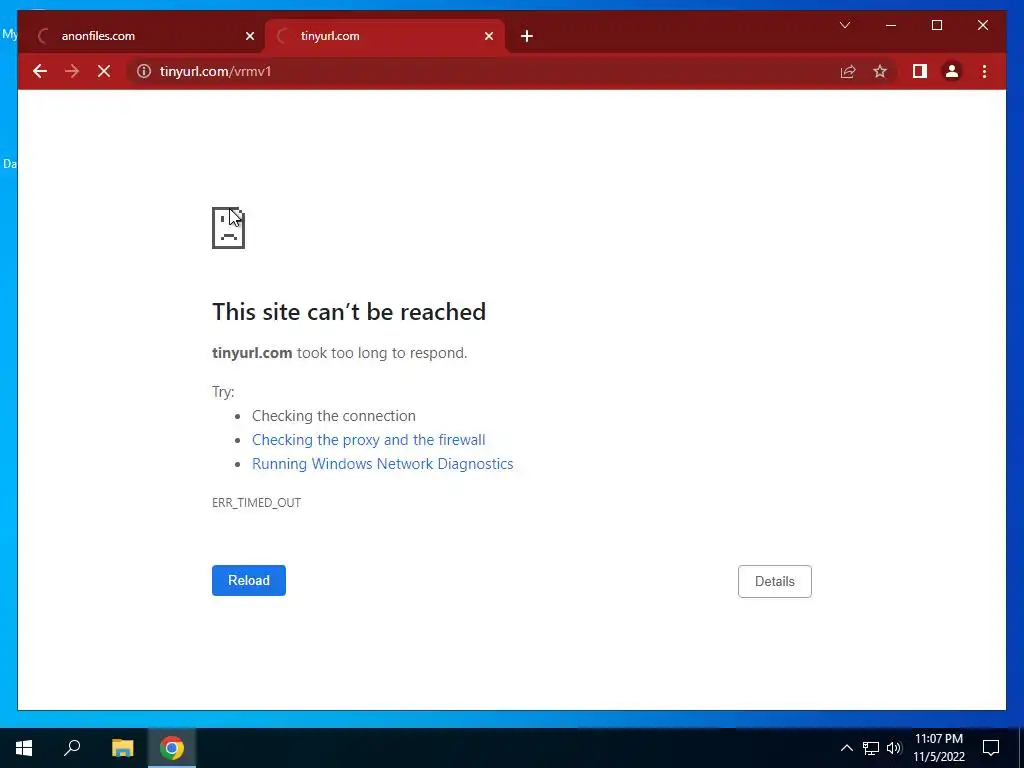The width and height of the screenshot is (1024, 768).
Task: Minimize the Chrome window
Action: 891,25
